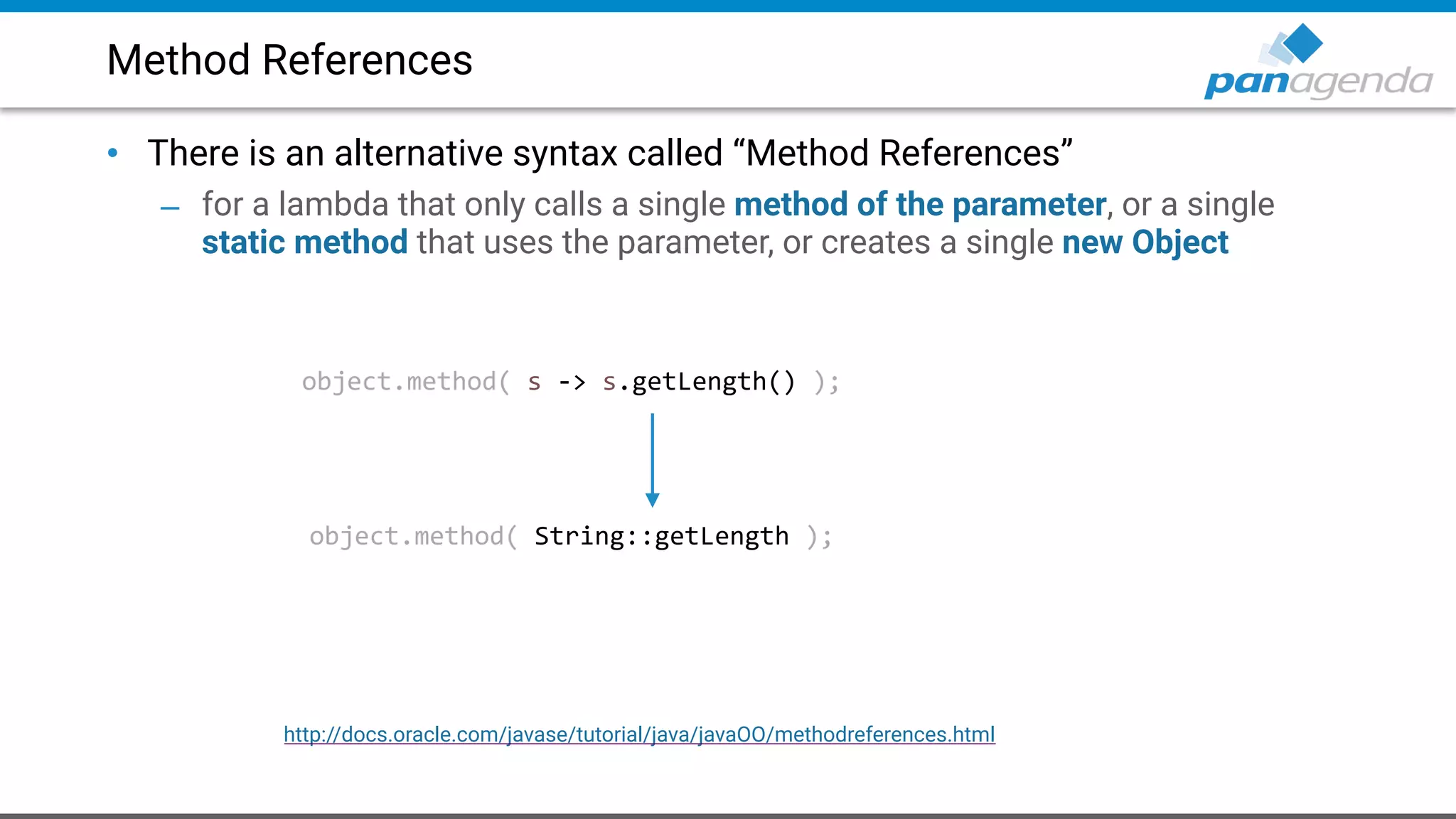Click the 'Method References' slide title
1456x819 pixels.
point(289,60)
